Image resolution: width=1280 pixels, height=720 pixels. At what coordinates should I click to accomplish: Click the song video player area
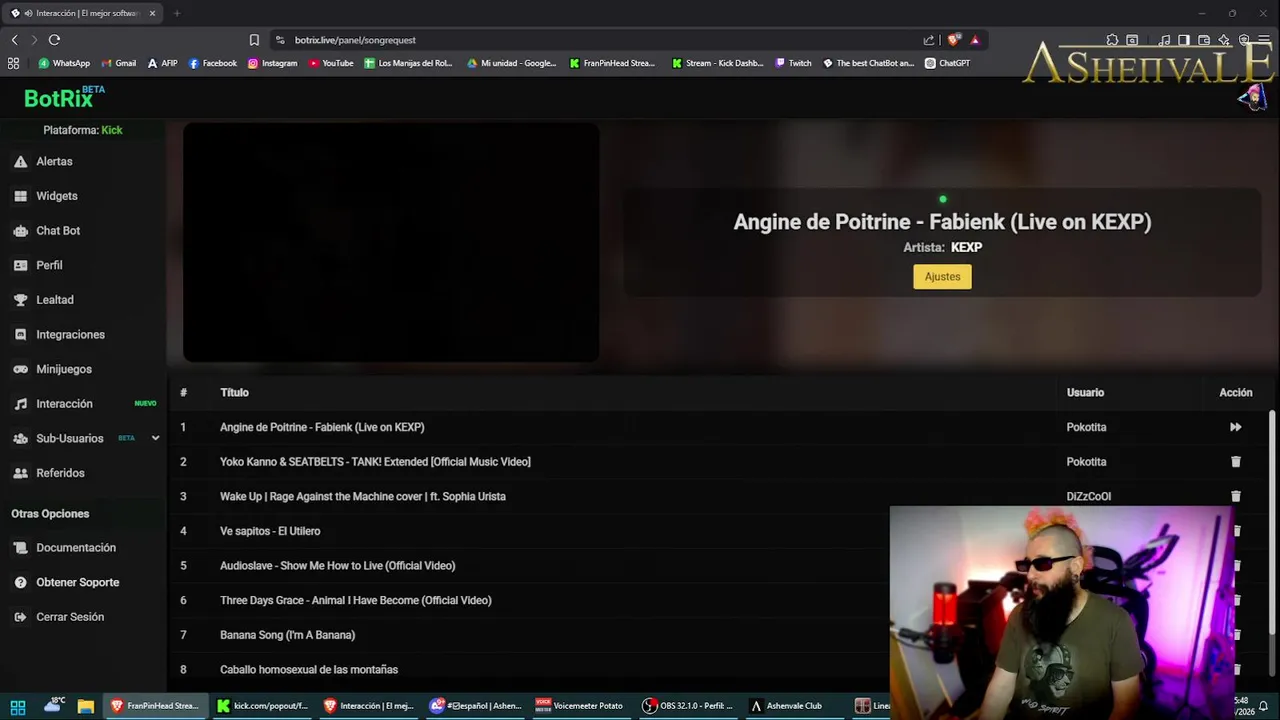click(x=391, y=242)
